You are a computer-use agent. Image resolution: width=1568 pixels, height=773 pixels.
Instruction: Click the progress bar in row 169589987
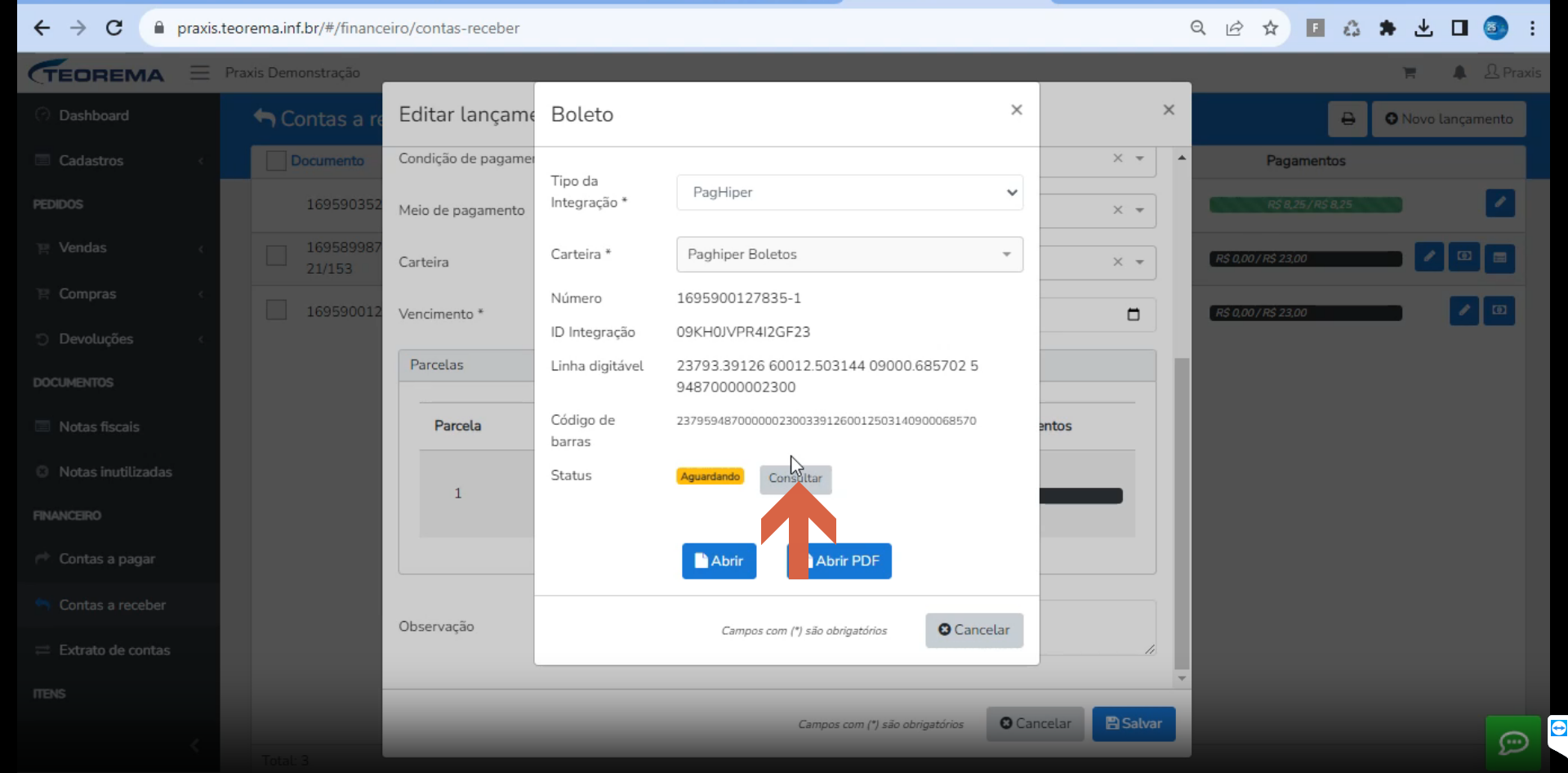(1305, 258)
